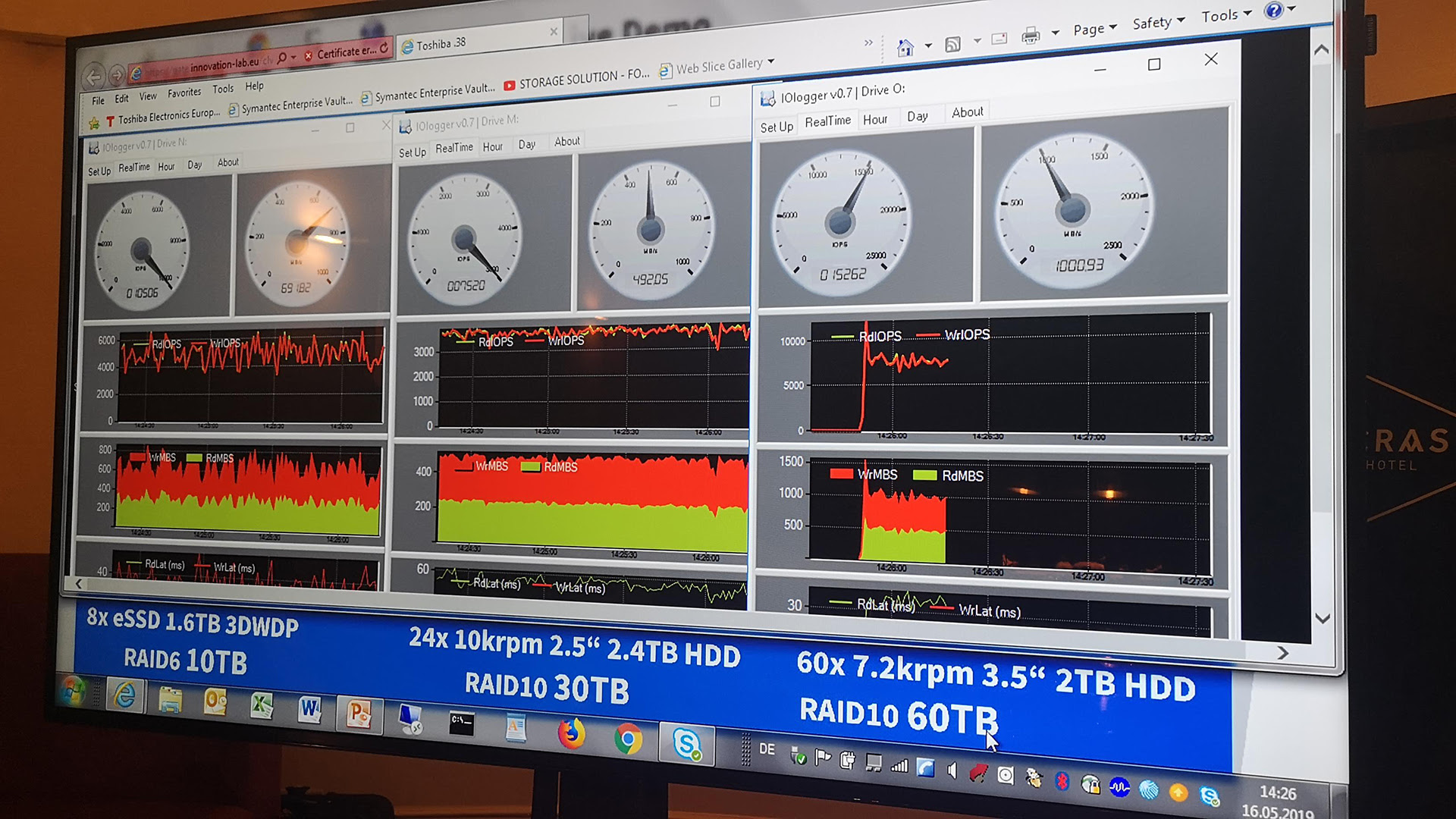Click the Print icon in IE toolbar
This screenshot has width=1456, height=819.
click(1030, 36)
